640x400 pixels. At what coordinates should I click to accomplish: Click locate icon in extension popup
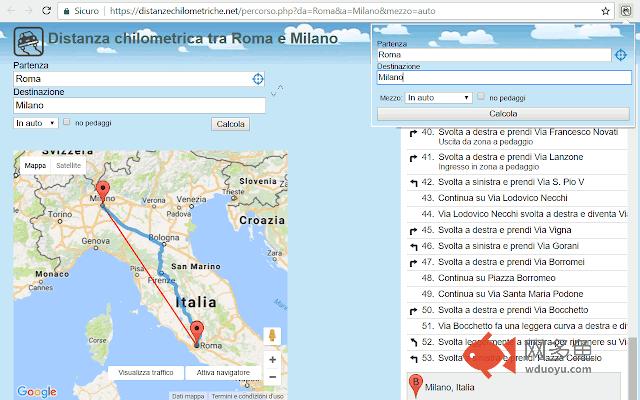[621, 55]
